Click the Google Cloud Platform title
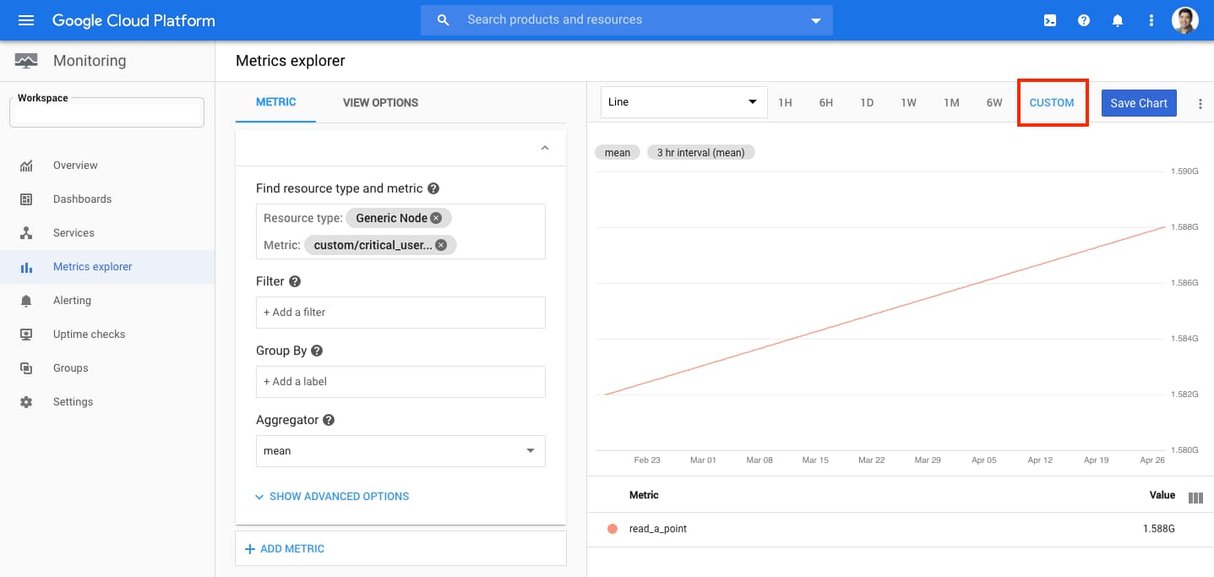This screenshot has height=577, width=1214. click(133, 20)
